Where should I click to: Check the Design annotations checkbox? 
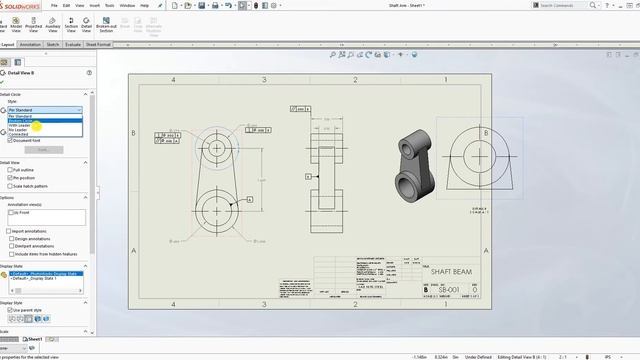pyautogui.click(x=11, y=239)
